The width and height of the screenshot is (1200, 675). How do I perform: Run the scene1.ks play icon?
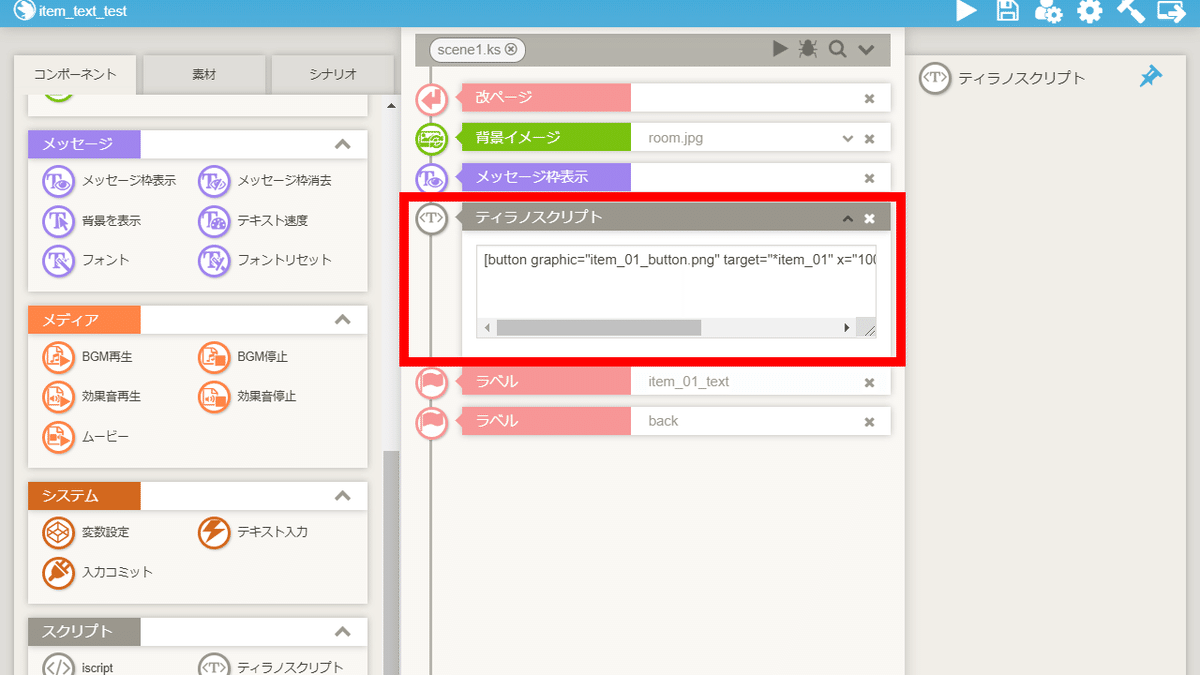(780, 49)
